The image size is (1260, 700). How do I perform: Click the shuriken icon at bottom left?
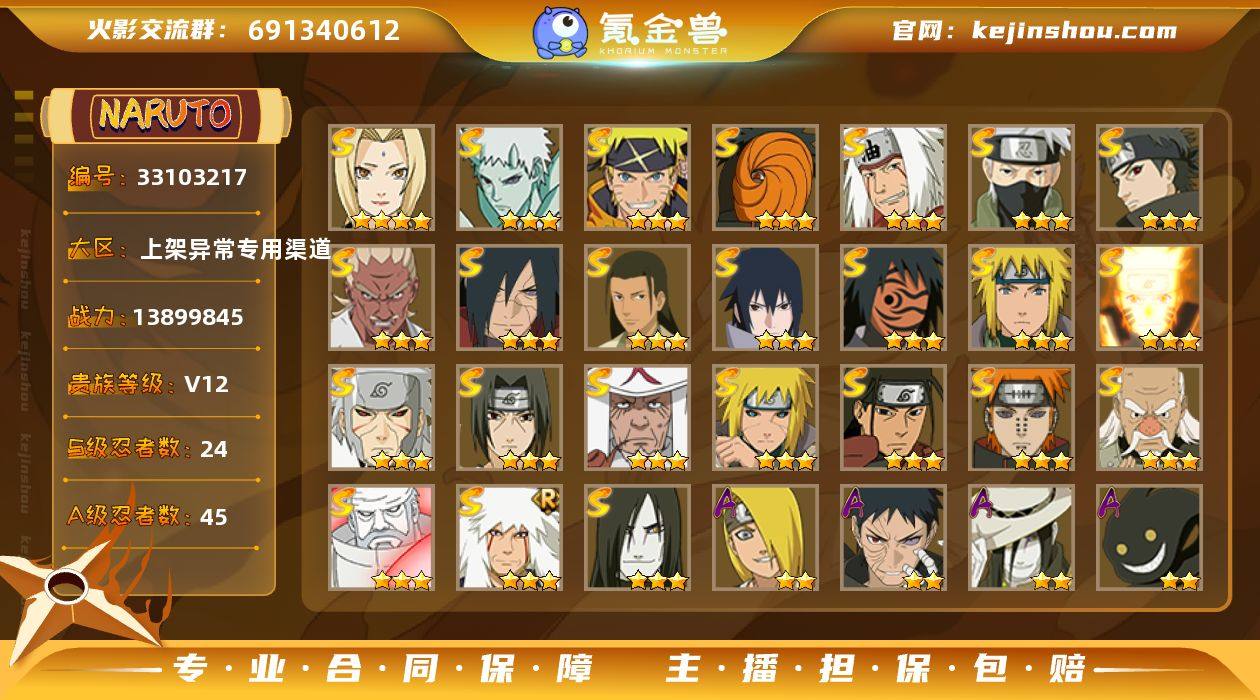(72, 590)
